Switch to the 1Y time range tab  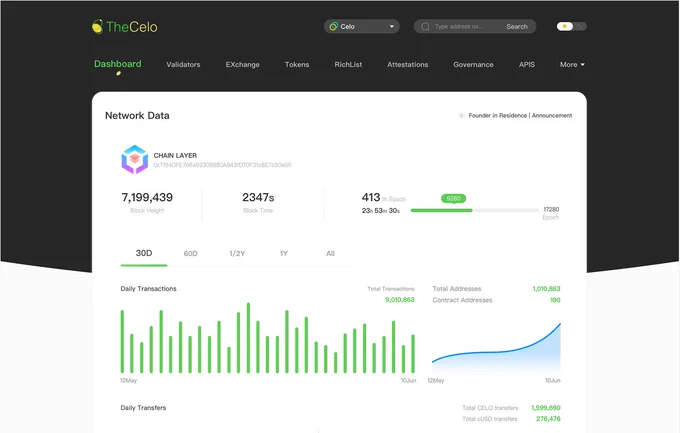click(284, 253)
